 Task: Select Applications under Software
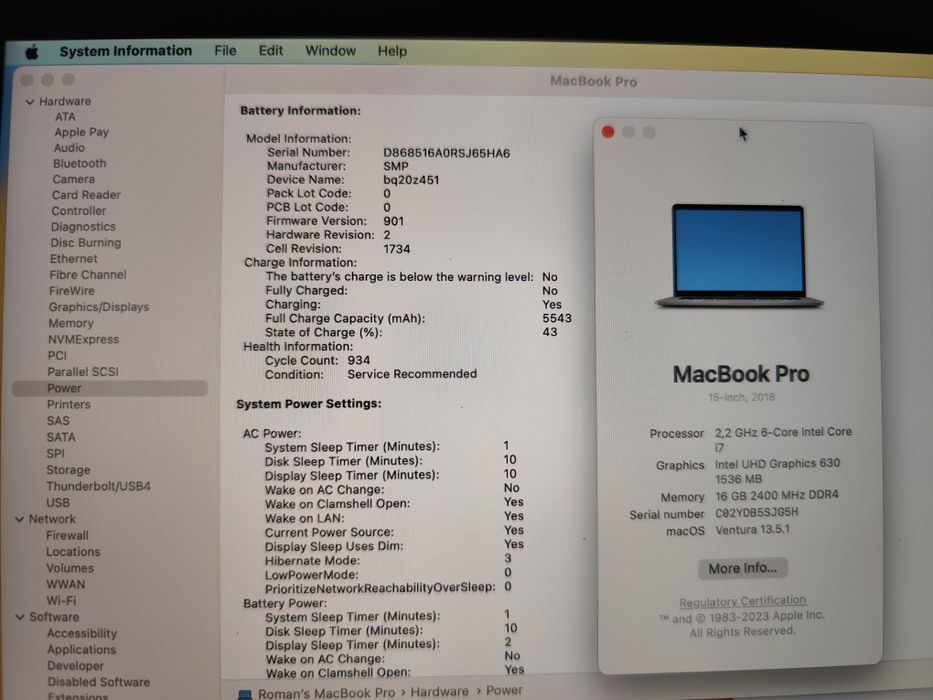[82, 649]
